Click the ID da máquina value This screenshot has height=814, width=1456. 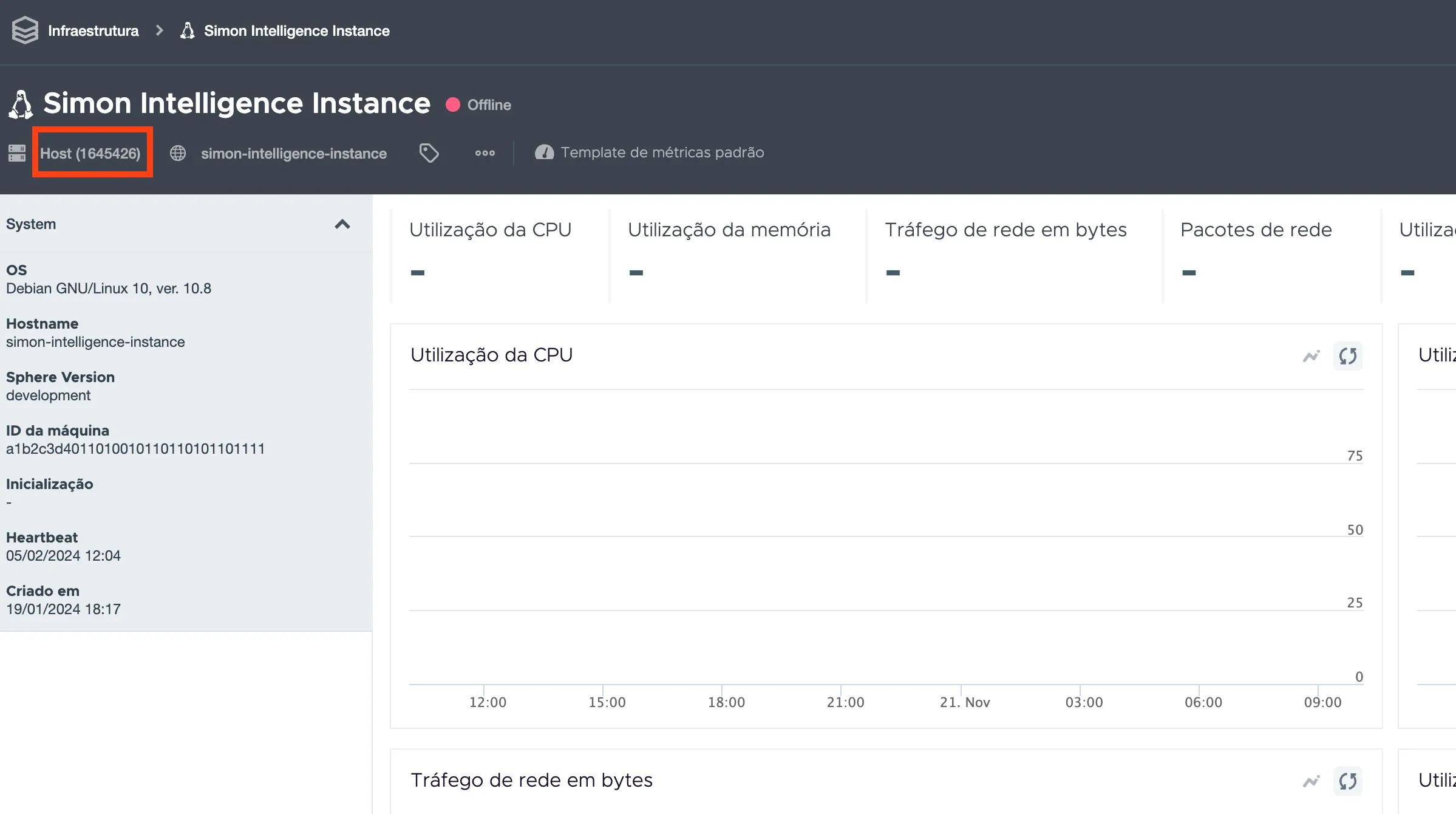coord(135,449)
